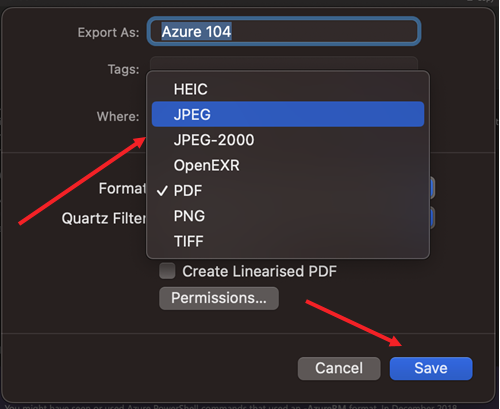
Task: Choose HEIC from the format list
Action: click(x=288, y=89)
